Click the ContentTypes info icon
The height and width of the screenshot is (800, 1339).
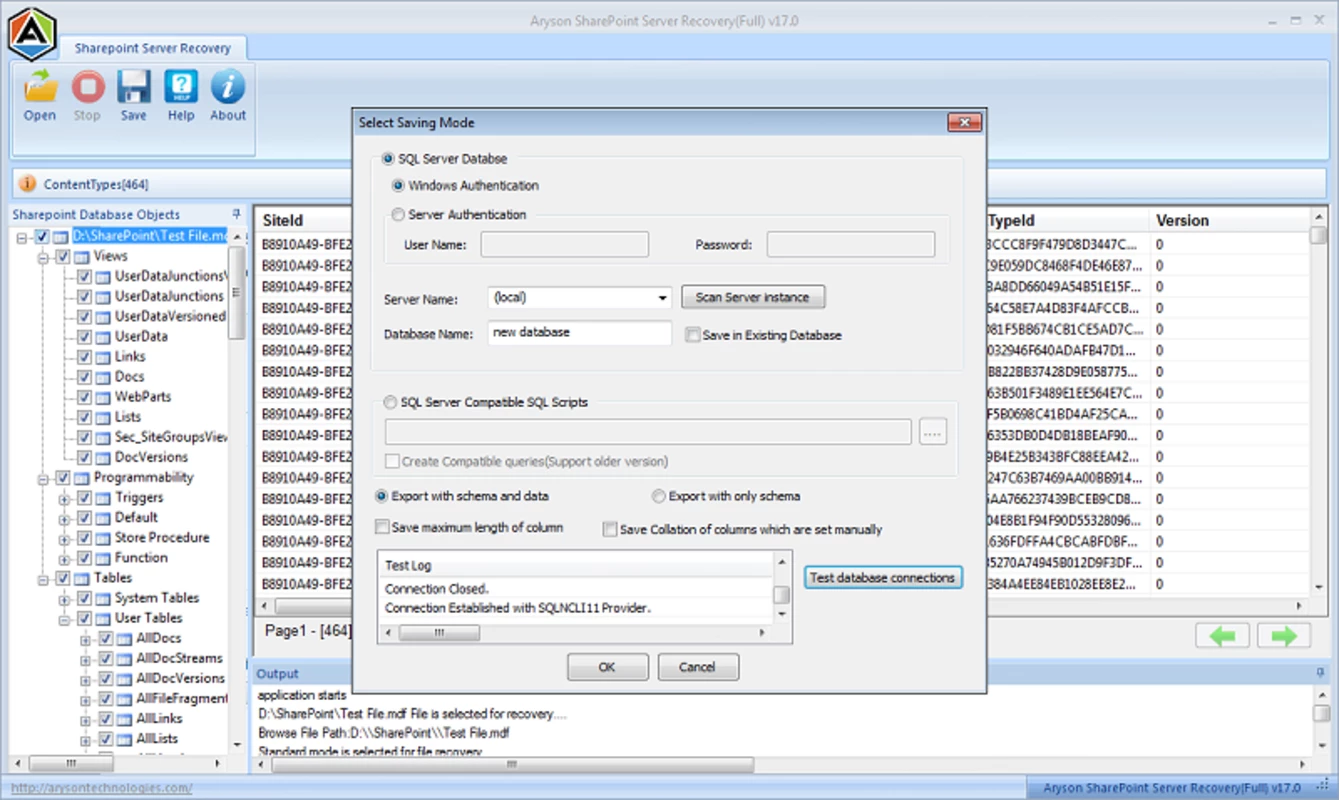(x=27, y=184)
